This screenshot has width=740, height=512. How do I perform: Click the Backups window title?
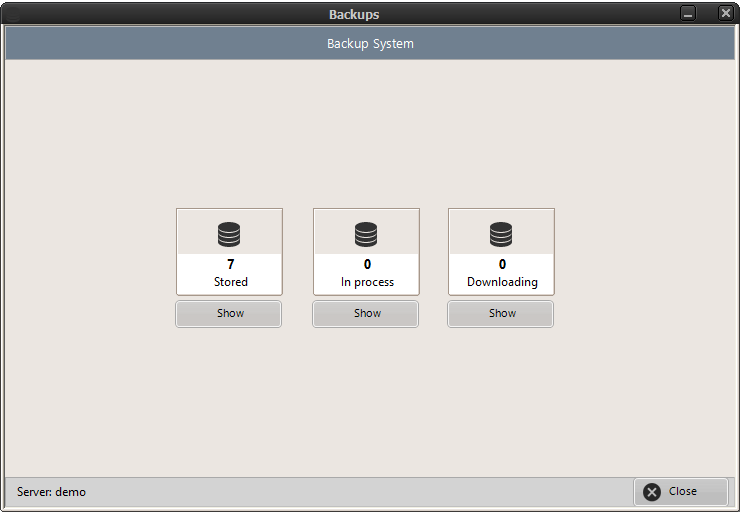(354, 15)
